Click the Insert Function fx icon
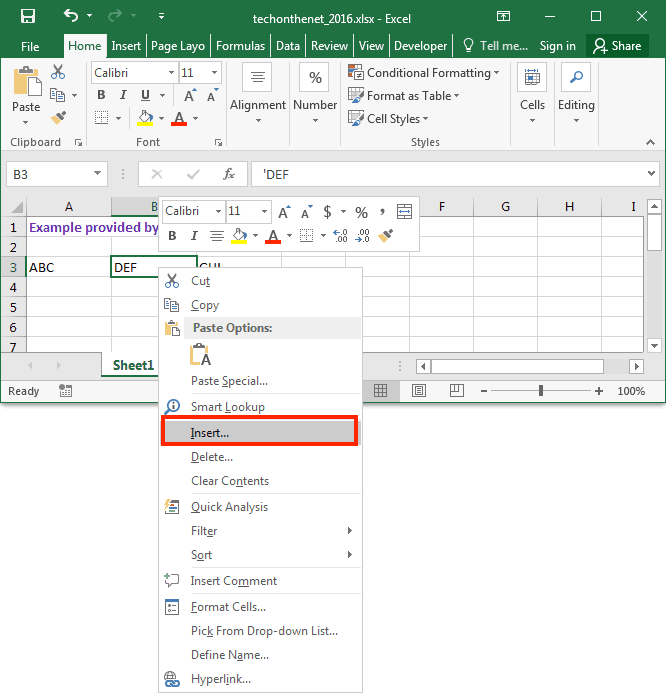This screenshot has width=666, height=693. click(x=228, y=174)
